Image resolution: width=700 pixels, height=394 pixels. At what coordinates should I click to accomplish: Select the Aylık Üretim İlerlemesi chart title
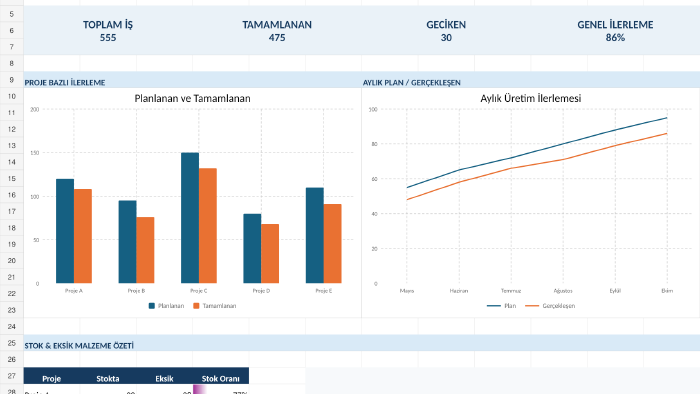tap(531, 99)
